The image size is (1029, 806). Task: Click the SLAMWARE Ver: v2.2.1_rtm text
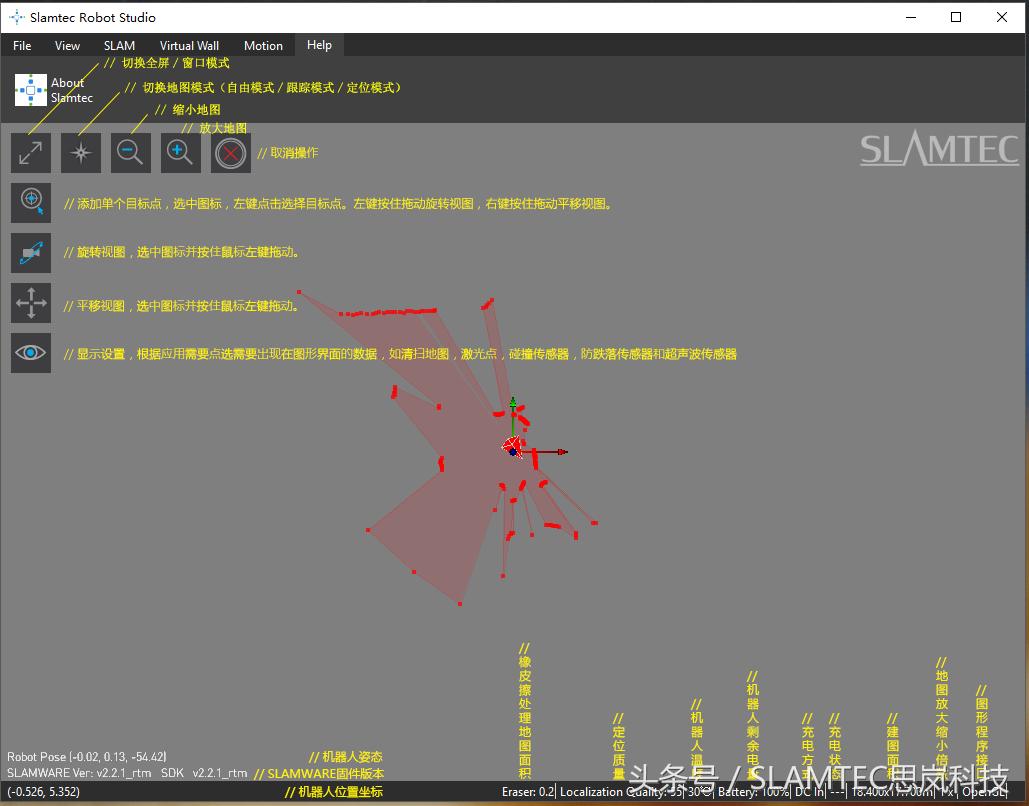tap(79, 773)
